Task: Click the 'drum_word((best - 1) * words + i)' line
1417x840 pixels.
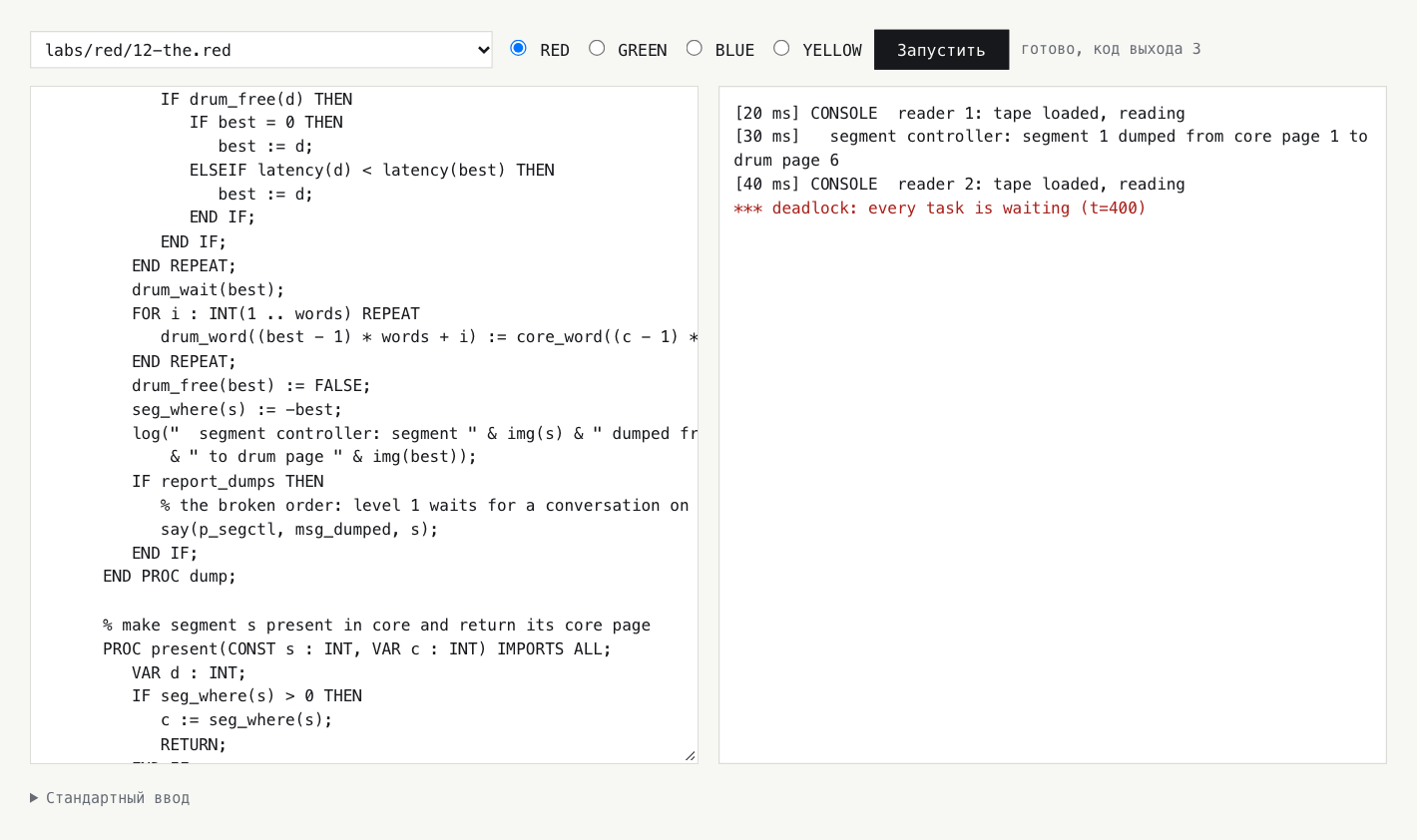Action: 429,337
